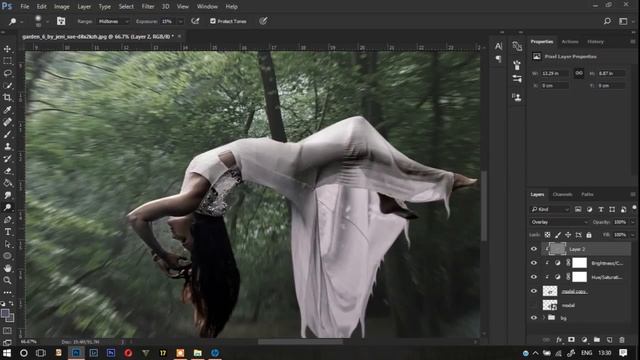Switch to the Channels tab

point(562,194)
